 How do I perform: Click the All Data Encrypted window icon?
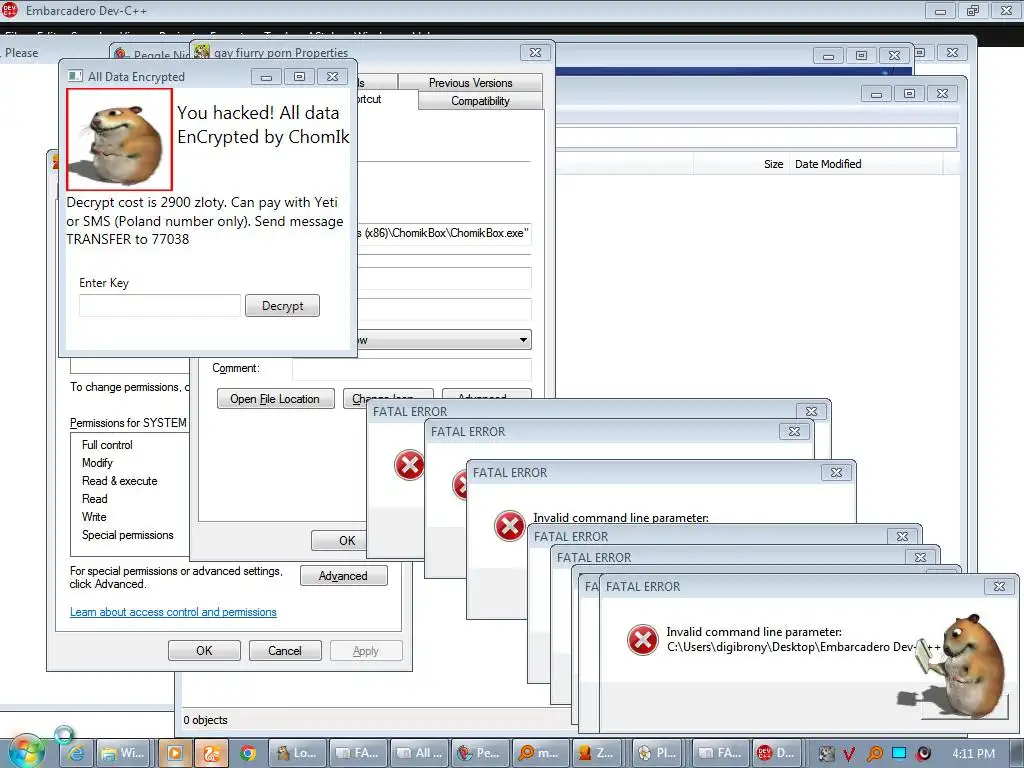coord(75,76)
